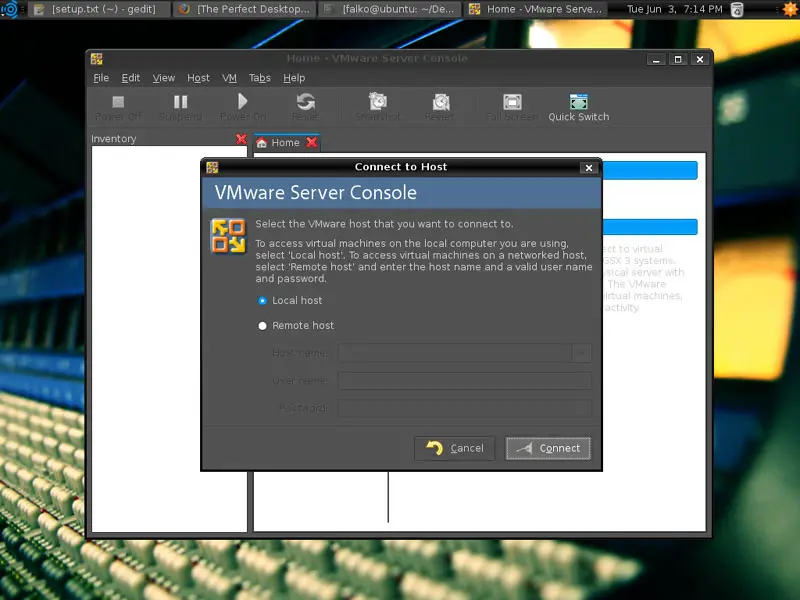Click the Suspend toolbar icon
The width and height of the screenshot is (800, 600).
click(180, 102)
